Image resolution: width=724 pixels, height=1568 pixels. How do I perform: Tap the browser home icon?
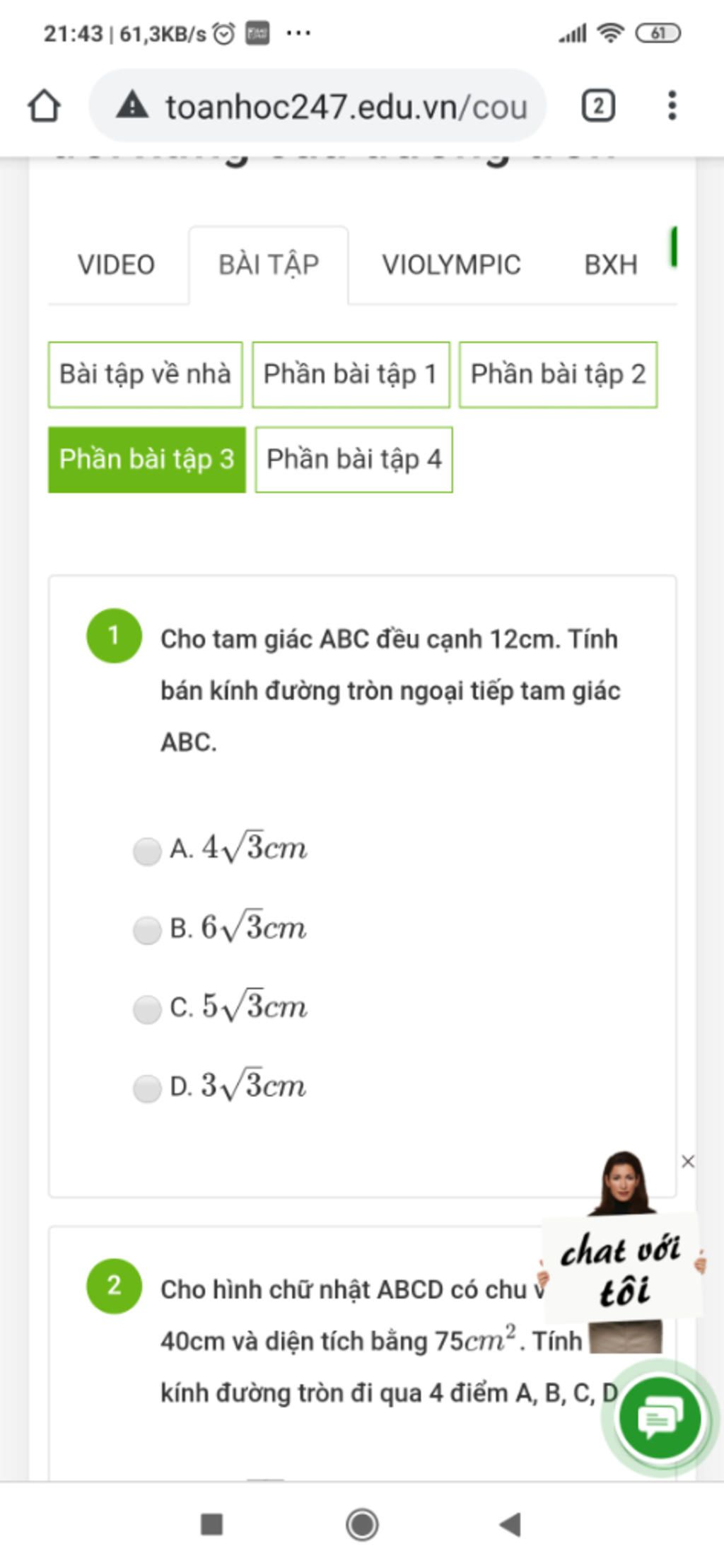[x=44, y=106]
